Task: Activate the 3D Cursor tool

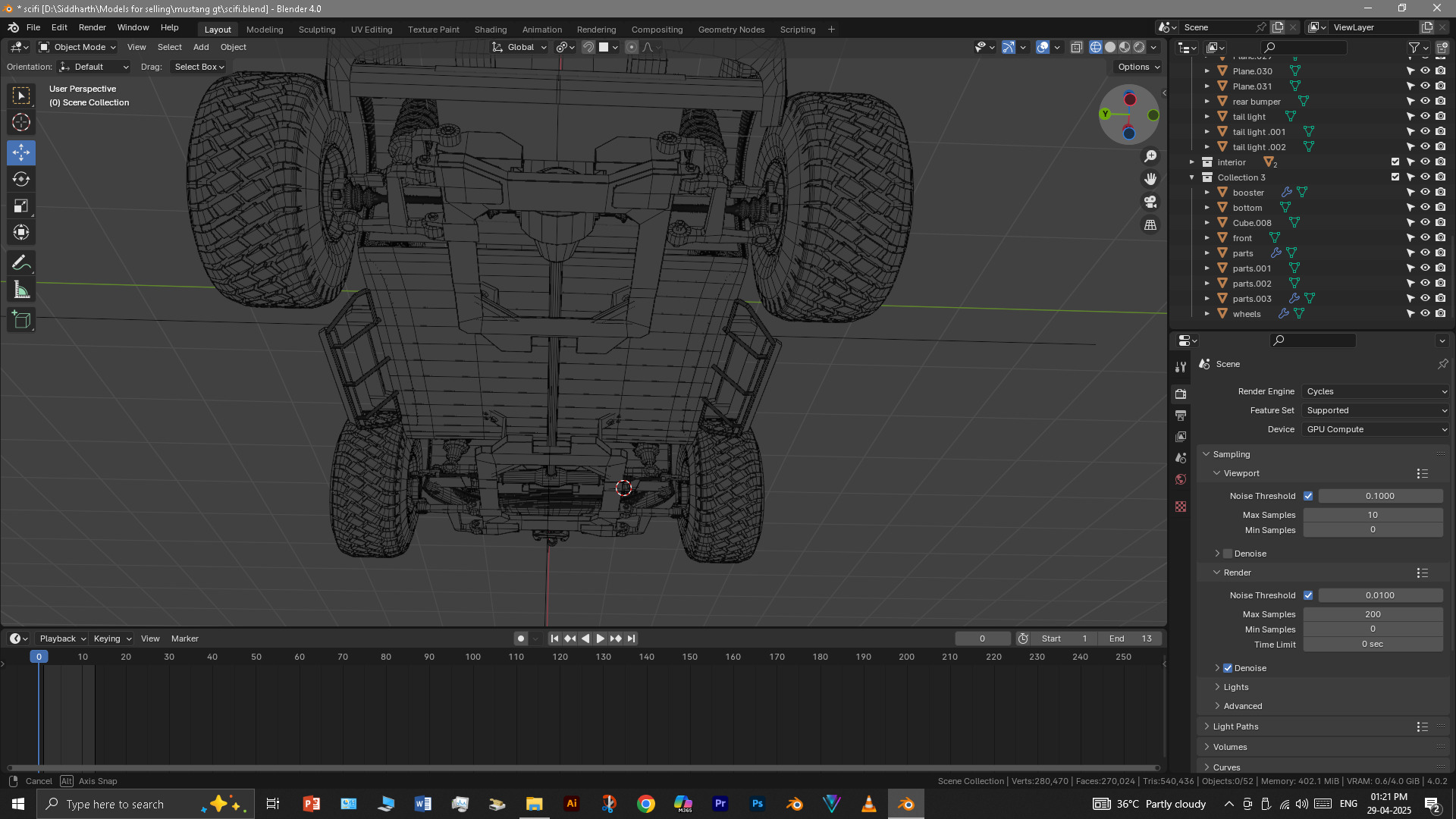Action: 21,122
